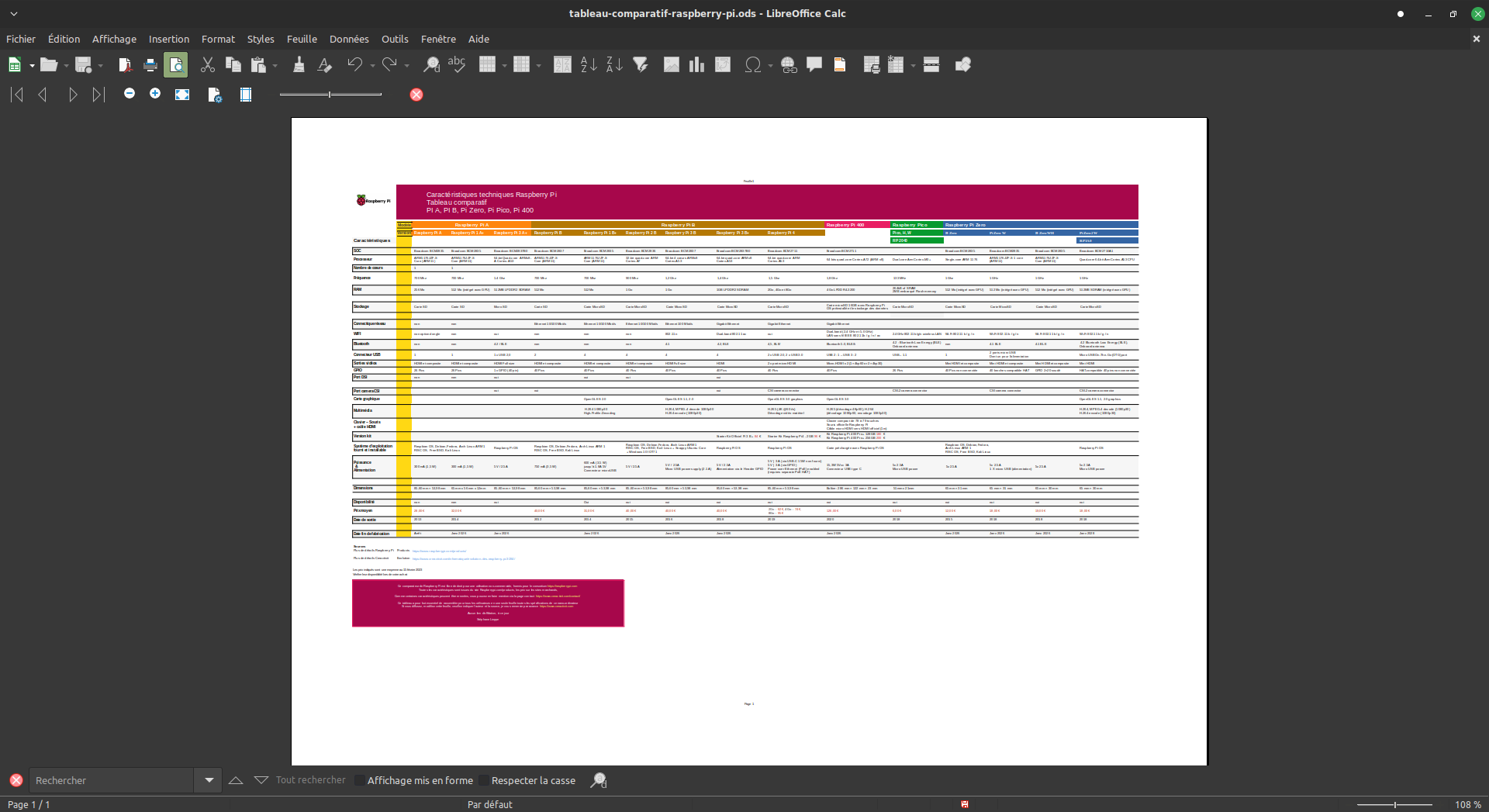Toggle Freeze Rows and Columns icon
Image resolution: width=1489 pixels, height=812 pixels.
[x=896, y=65]
